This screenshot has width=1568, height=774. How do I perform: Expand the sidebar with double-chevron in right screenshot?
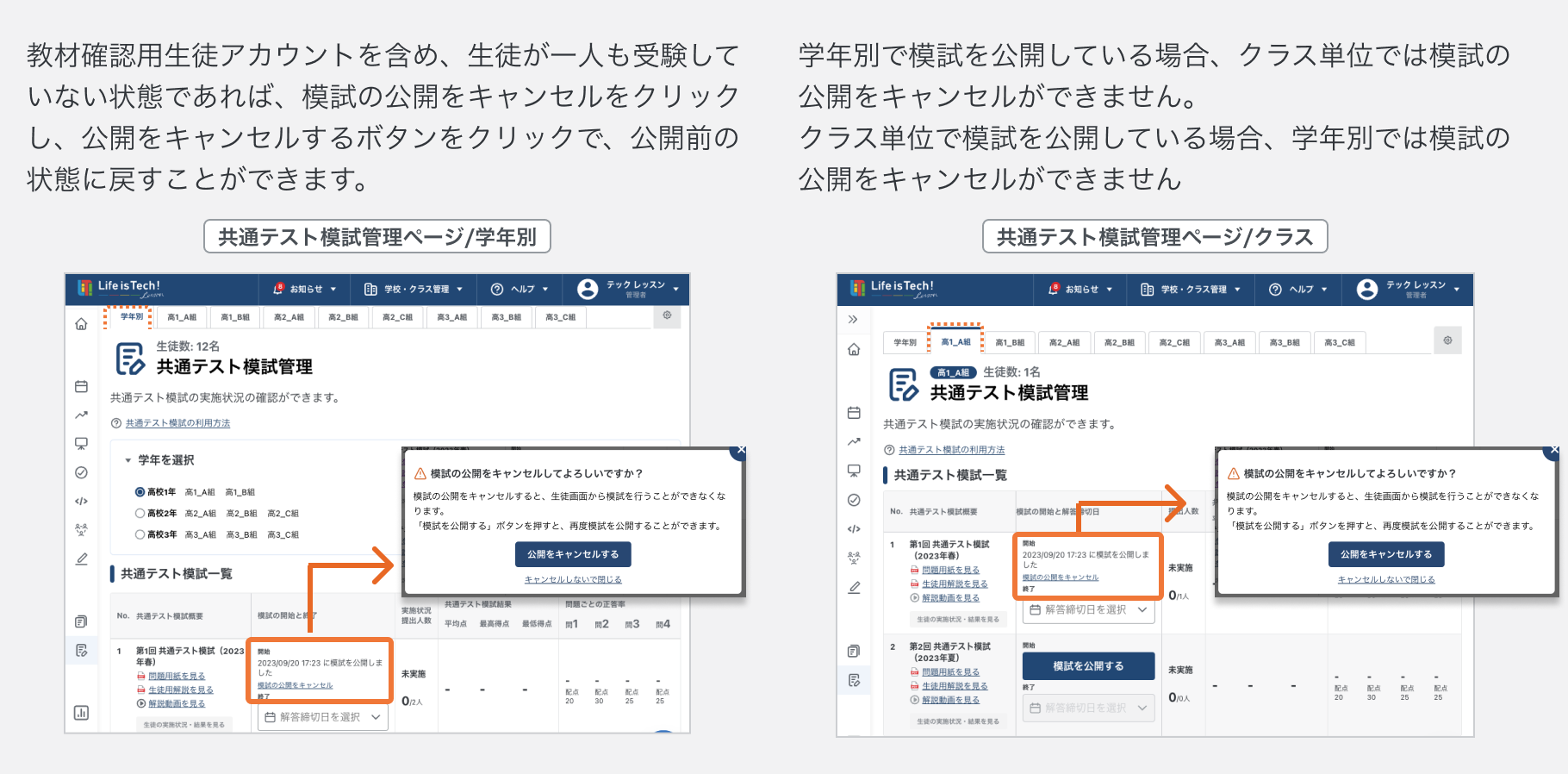pyautogui.click(x=853, y=319)
